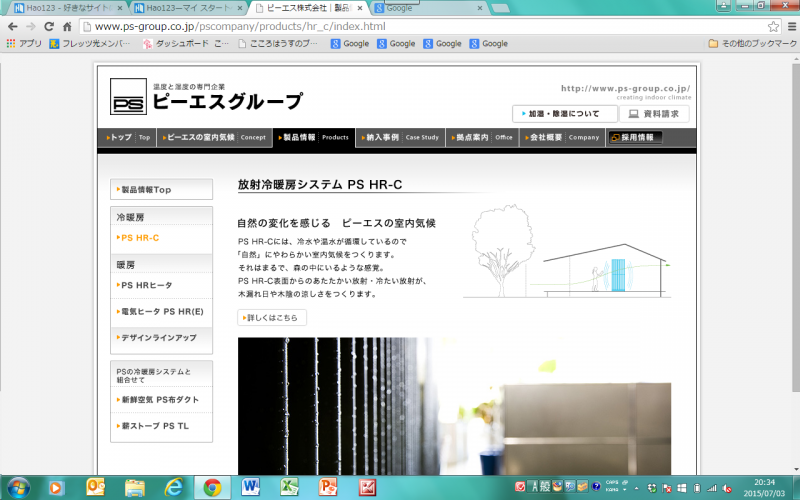Switch to the Google browser tab
800x500 pixels.
429,8
